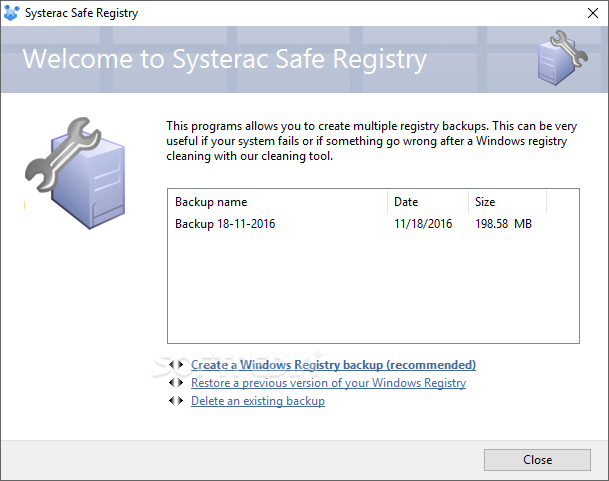
Task: Click arrow bullet beside Delete an existing backup
Action: tap(176, 401)
